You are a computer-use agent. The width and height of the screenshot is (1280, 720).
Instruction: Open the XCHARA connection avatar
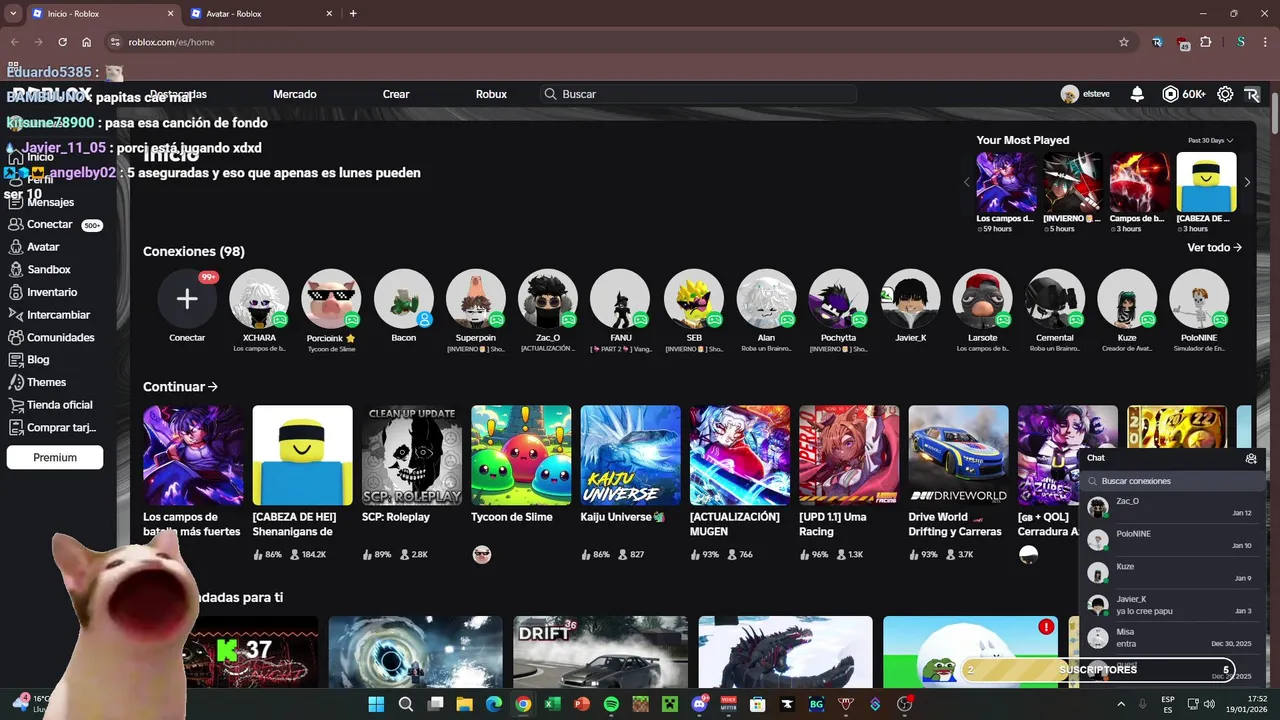tap(259, 298)
